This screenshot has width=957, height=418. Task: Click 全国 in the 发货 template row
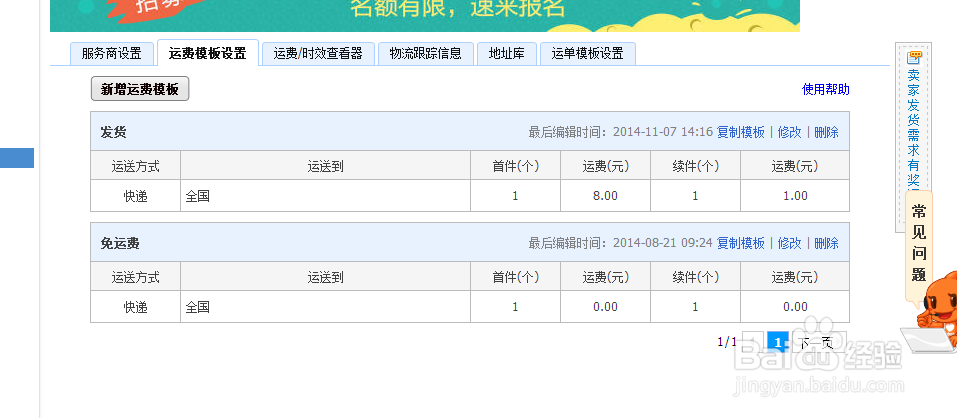197,196
